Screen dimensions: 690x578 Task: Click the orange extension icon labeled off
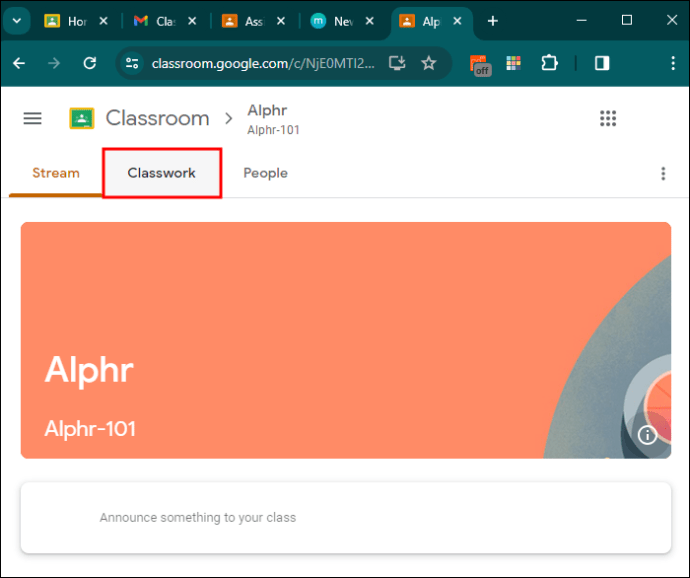pyautogui.click(x=480, y=65)
